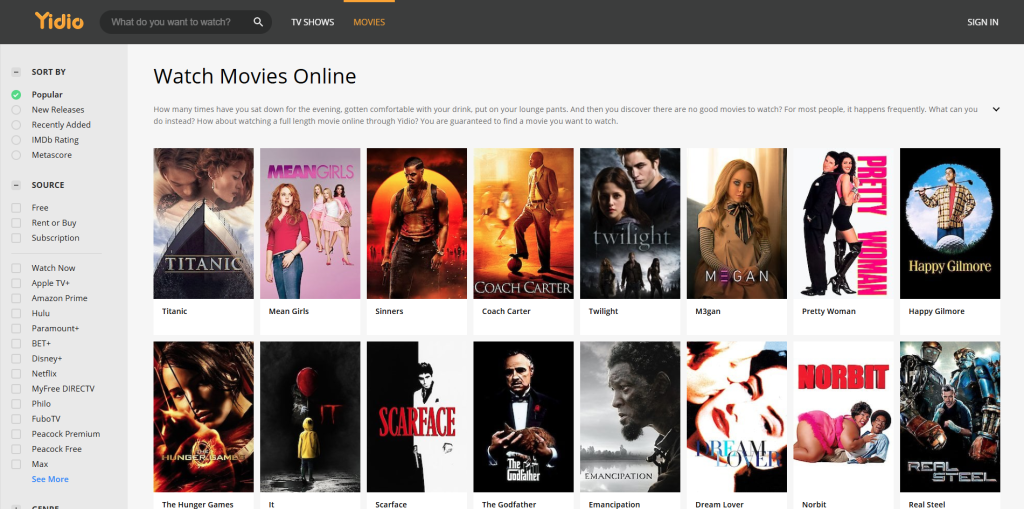Check the Philo checkbox
The width and height of the screenshot is (1024, 509).
pyautogui.click(x=16, y=404)
